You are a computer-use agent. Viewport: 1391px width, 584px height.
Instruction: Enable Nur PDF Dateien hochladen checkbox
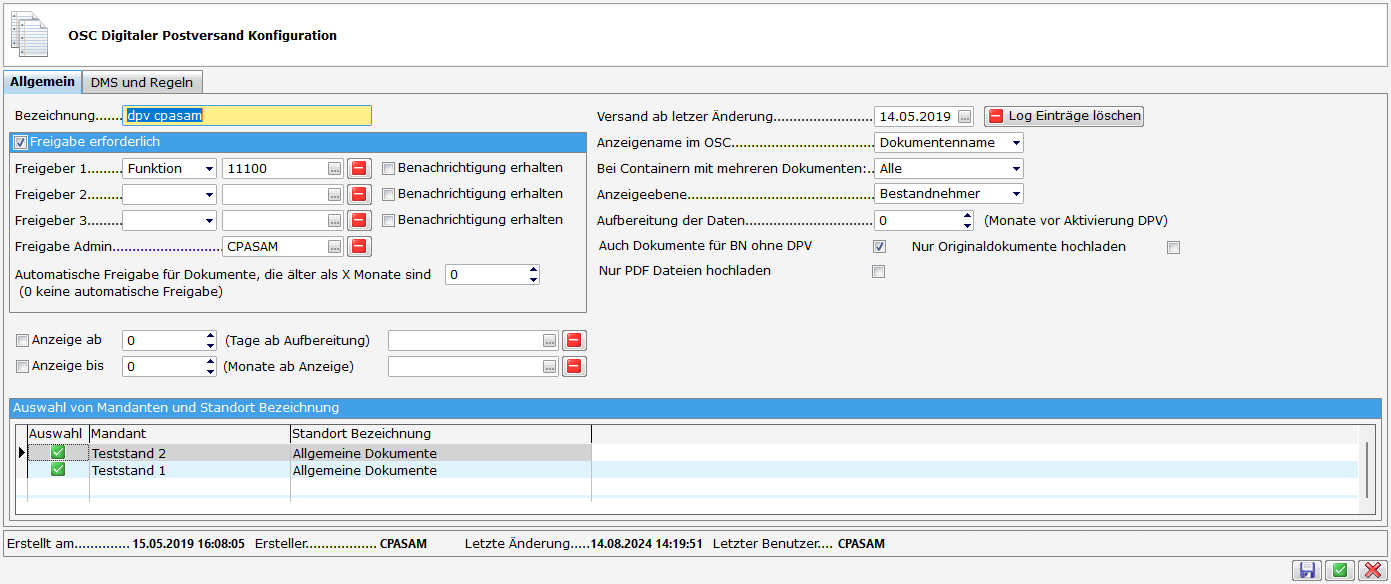878,272
